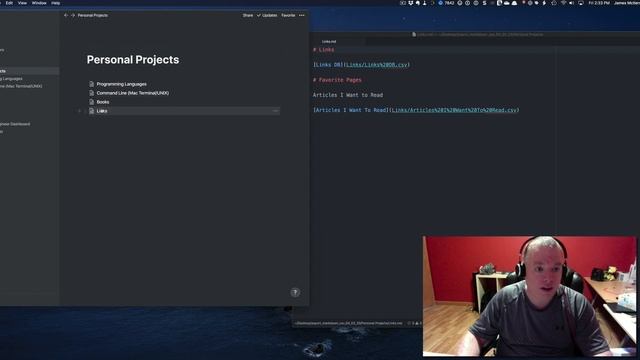Screen dimensions: 640x360
Task: Follow the Articles I Want To Read csv link
Action: [x=454, y=110]
